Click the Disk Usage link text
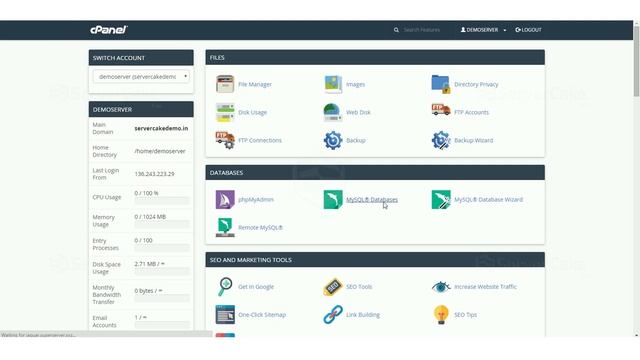This screenshot has width=640, height=360. click(253, 112)
